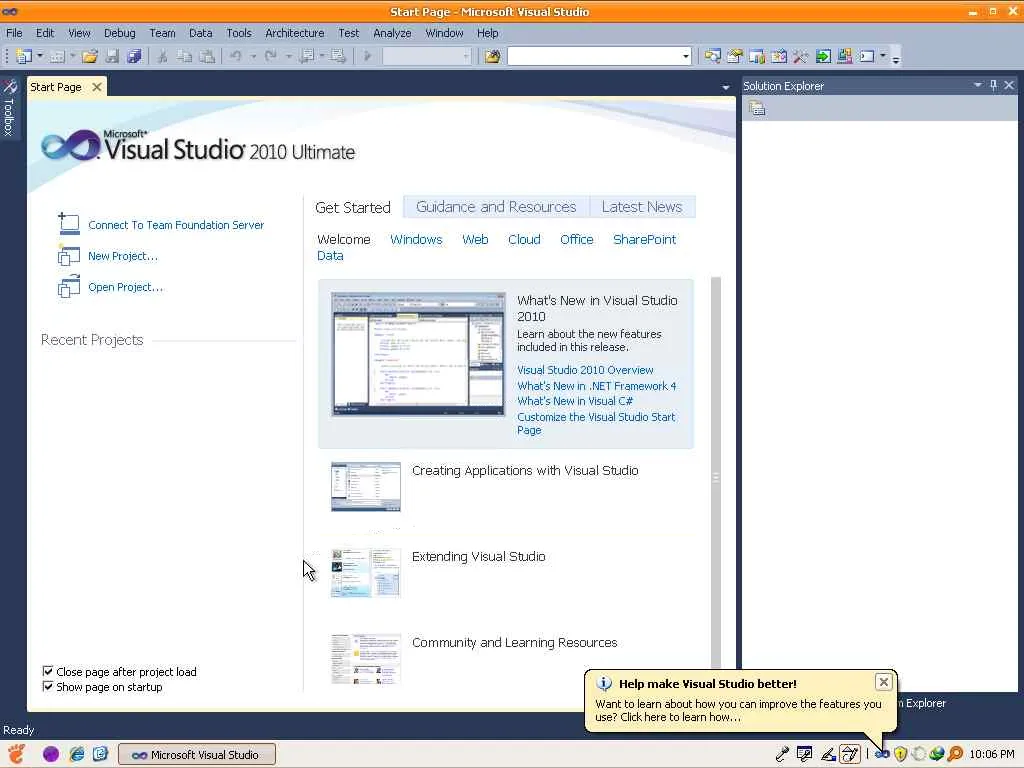
Task: Click the Start Debugging play icon
Action: 367,57
